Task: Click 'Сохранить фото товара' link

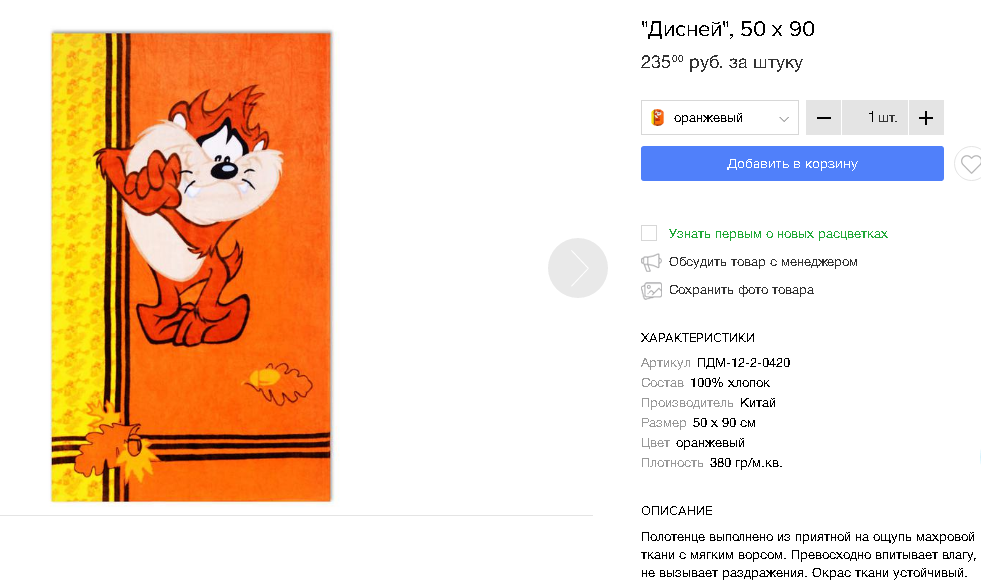Action: pos(741,290)
